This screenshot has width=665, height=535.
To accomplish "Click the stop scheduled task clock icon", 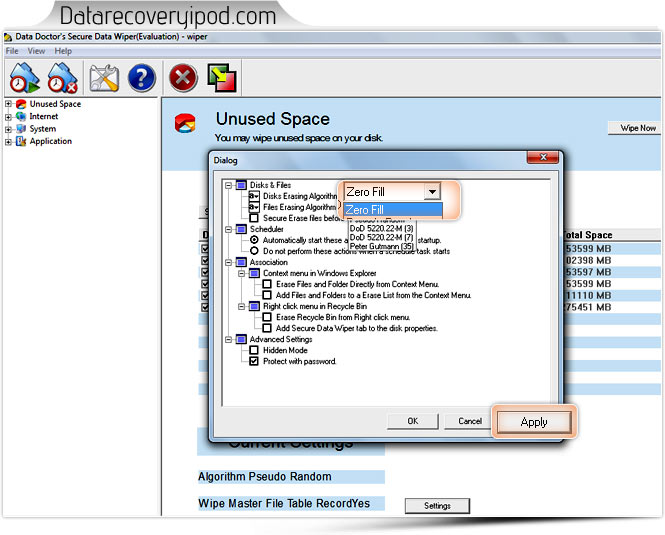I will (x=62, y=78).
